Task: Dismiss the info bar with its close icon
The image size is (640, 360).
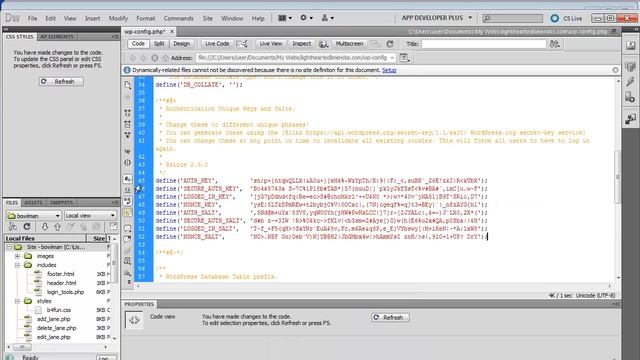Action: tap(615, 70)
